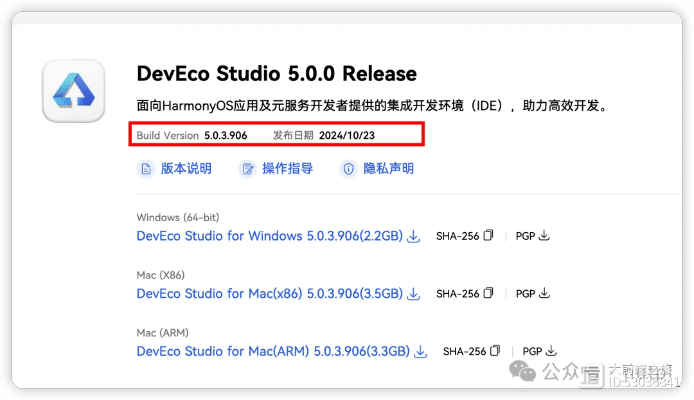Click the download arrow for Mac(ARM) installer
Viewport: 694px width, 400px height.
point(421,352)
